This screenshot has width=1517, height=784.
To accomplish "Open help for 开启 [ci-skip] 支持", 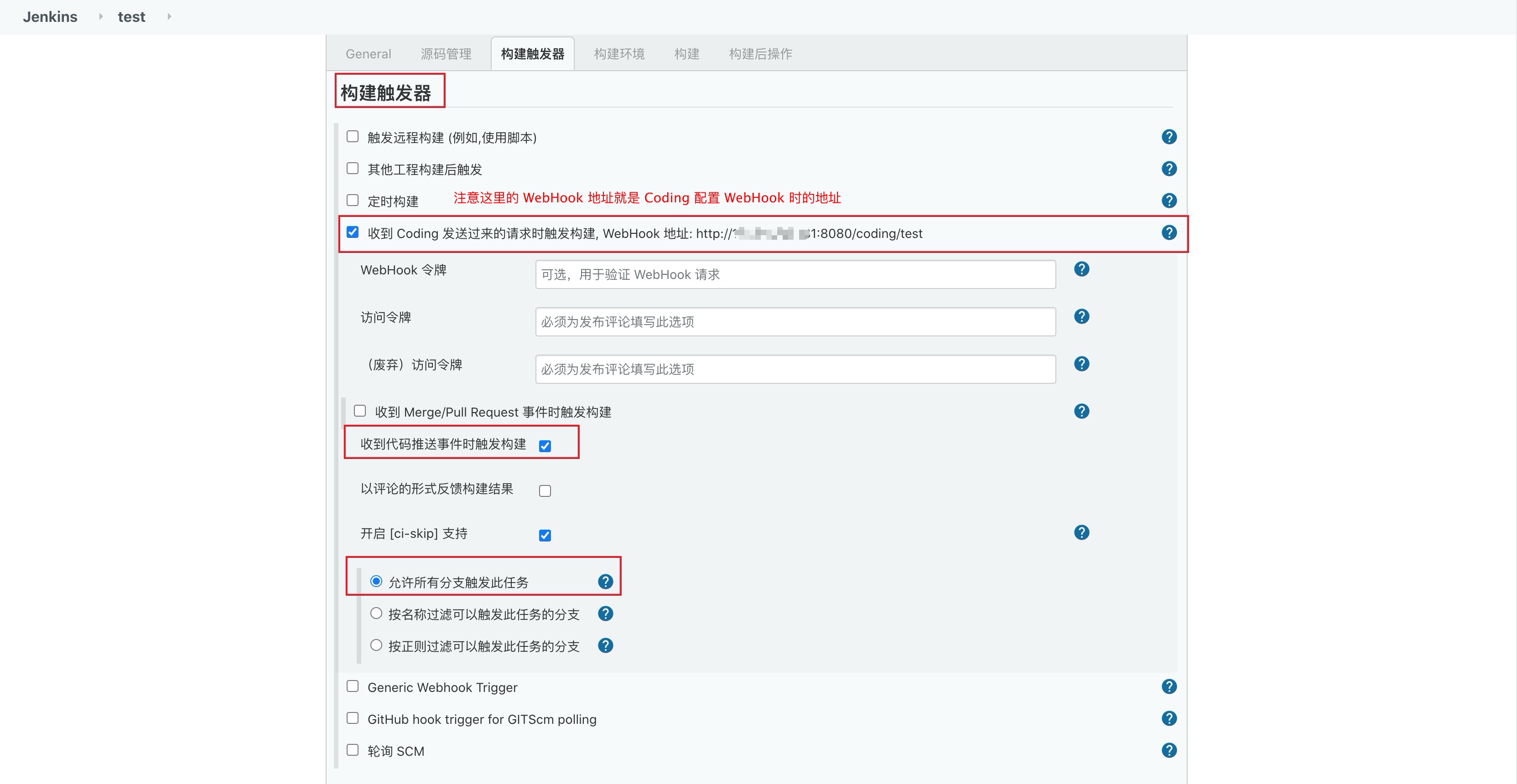I will 1081,533.
